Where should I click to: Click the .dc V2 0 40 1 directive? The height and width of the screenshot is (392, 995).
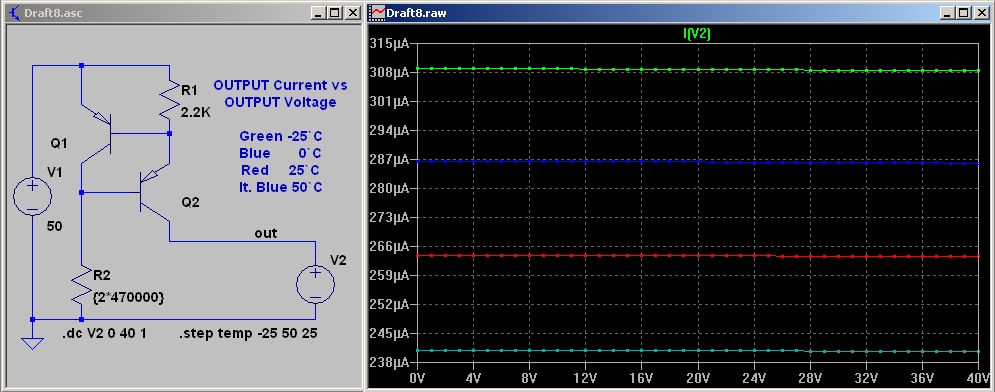[x=105, y=333]
